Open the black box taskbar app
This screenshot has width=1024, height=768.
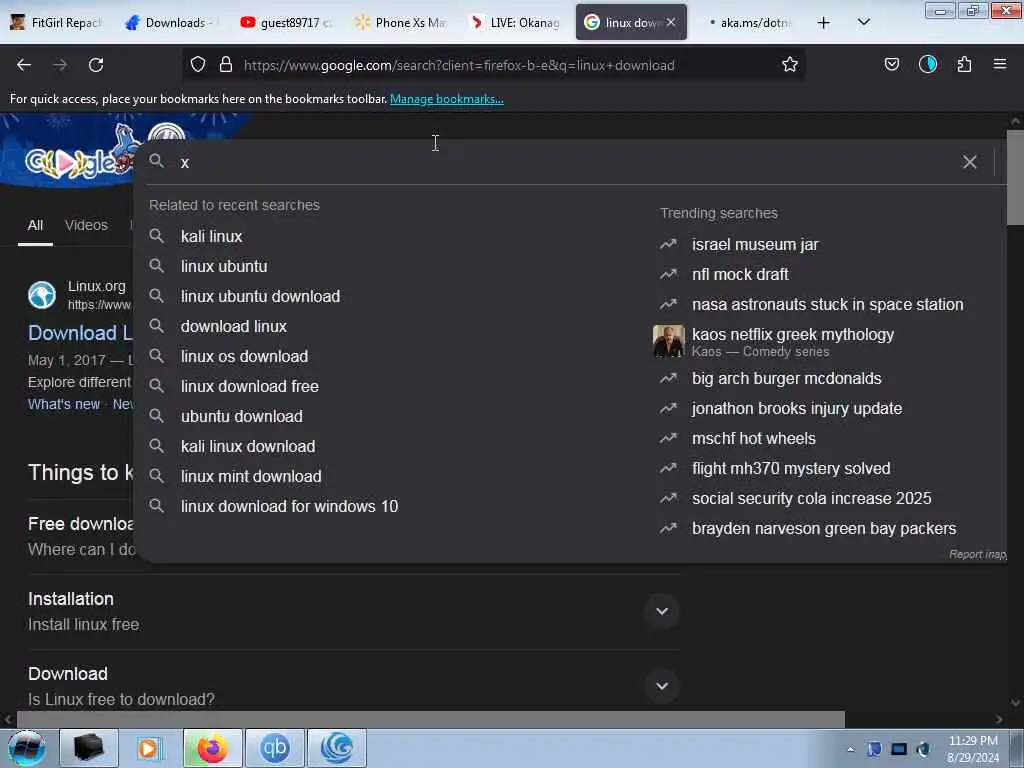coord(89,748)
